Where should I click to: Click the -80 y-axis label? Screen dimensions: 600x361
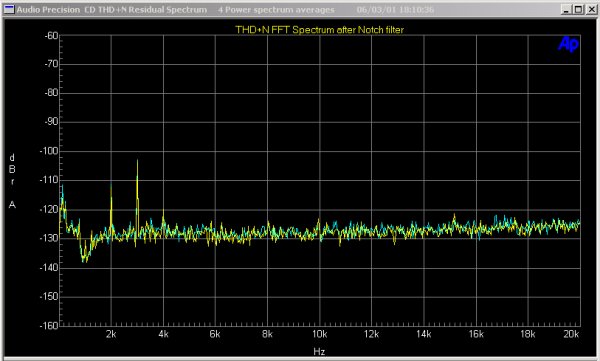pyautogui.click(x=52, y=93)
